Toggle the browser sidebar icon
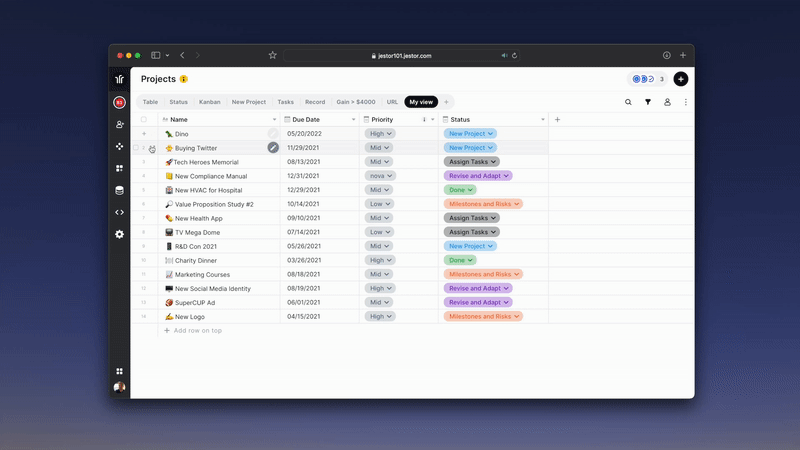800x450 pixels. click(156, 55)
